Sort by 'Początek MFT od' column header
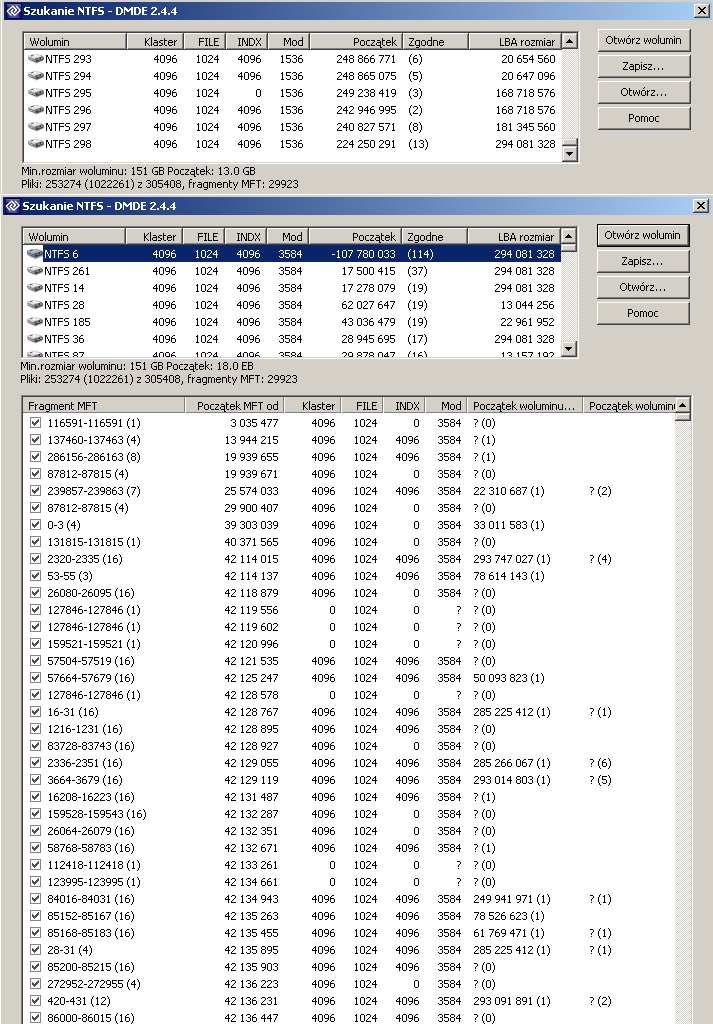Image resolution: width=713 pixels, height=1024 pixels. [x=234, y=406]
